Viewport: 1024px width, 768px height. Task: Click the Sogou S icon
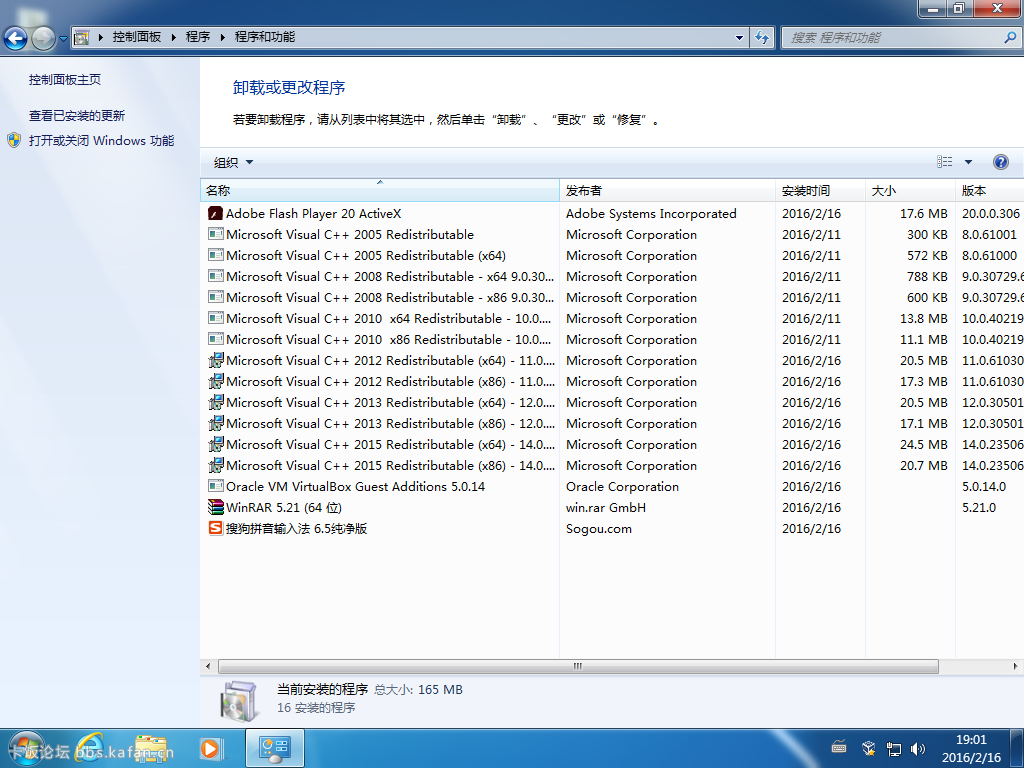click(216, 528)
